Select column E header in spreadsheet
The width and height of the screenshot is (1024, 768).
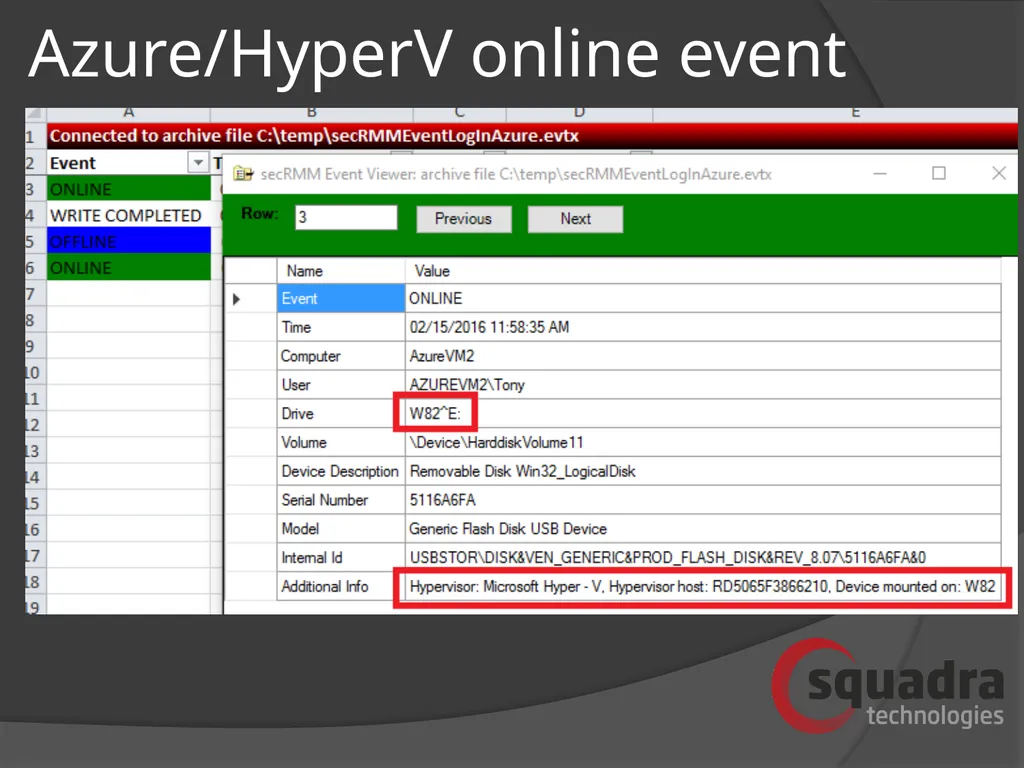835,113
